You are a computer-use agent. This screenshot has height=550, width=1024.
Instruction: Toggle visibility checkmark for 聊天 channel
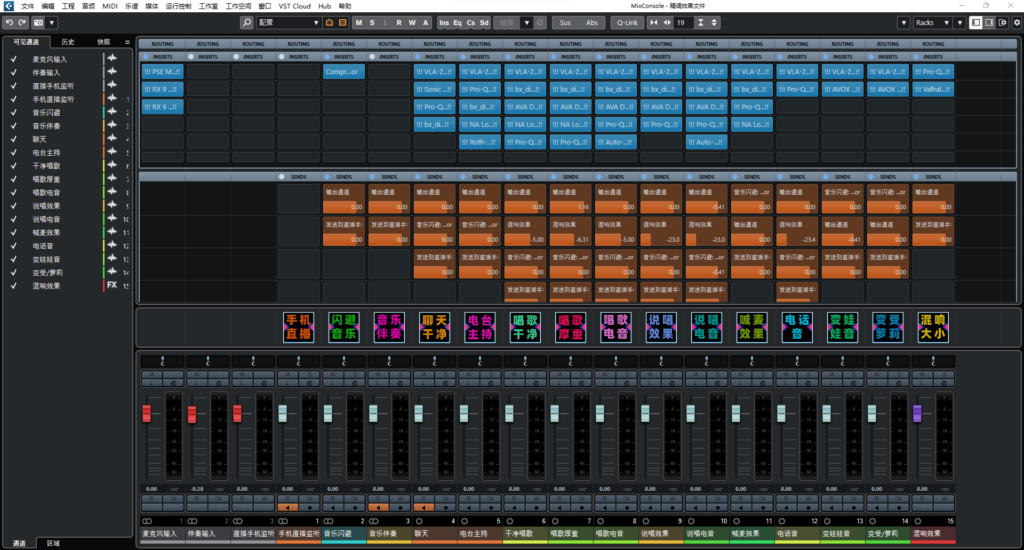click(14, 139)
